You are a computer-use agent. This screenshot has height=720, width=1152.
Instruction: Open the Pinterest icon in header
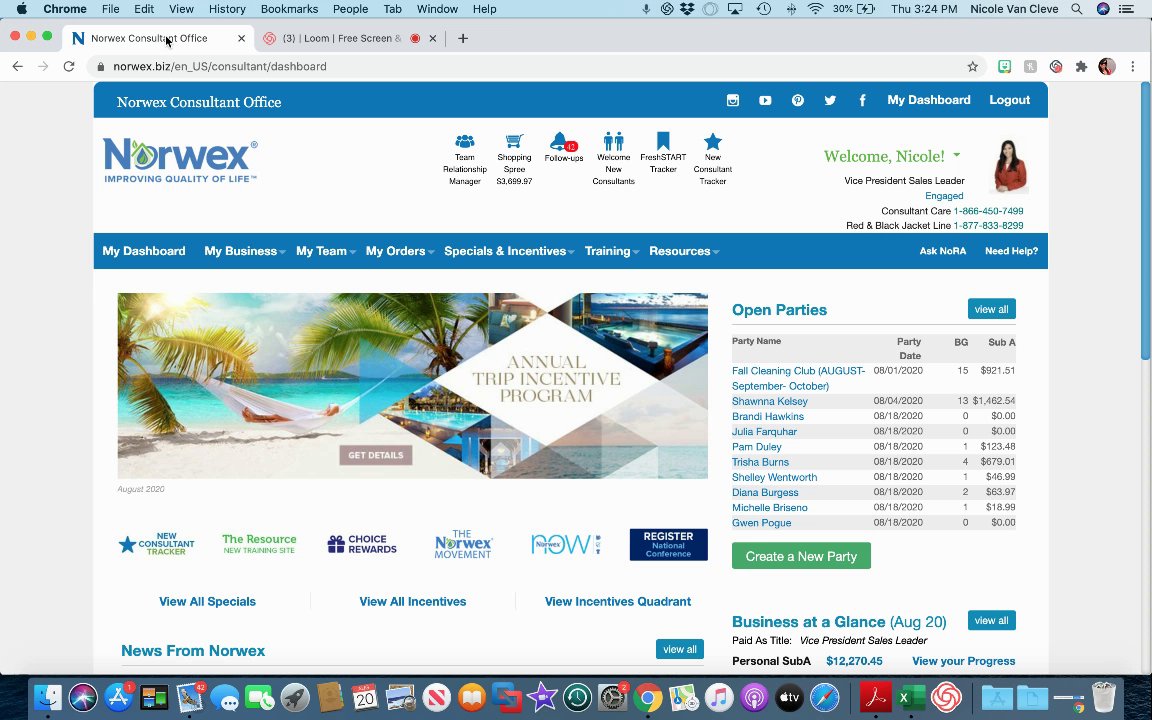[798, 101]
